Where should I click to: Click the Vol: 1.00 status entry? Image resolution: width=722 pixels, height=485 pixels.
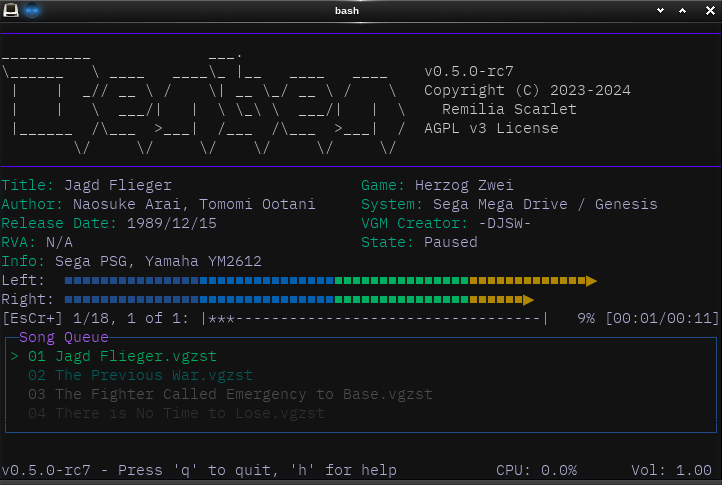tap(671, 470)
